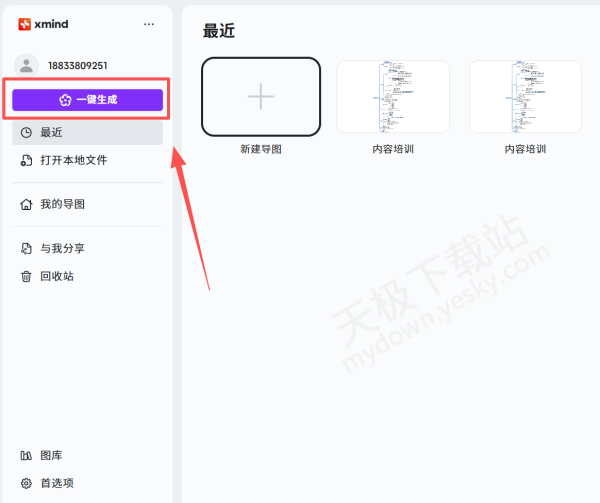Click the home icon for 我的导图
600x503 pixels.
tap(27, 204)
